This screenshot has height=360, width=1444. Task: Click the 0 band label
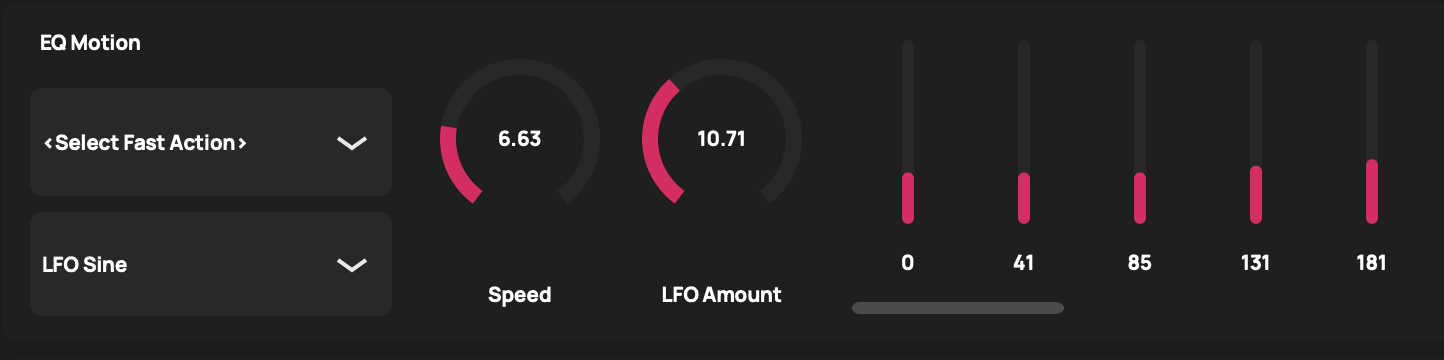[908, 263]
